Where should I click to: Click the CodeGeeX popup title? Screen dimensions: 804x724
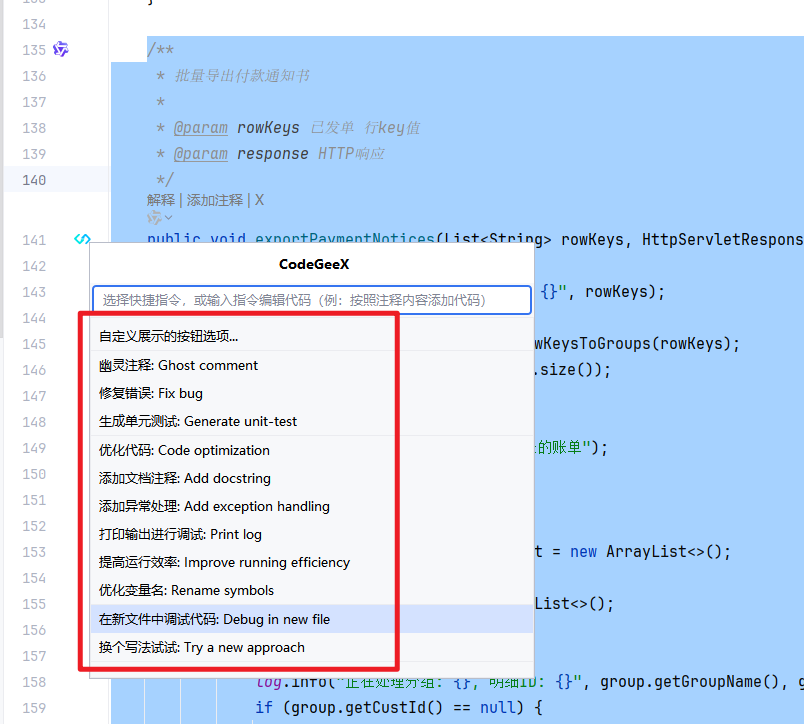point(314,264)
